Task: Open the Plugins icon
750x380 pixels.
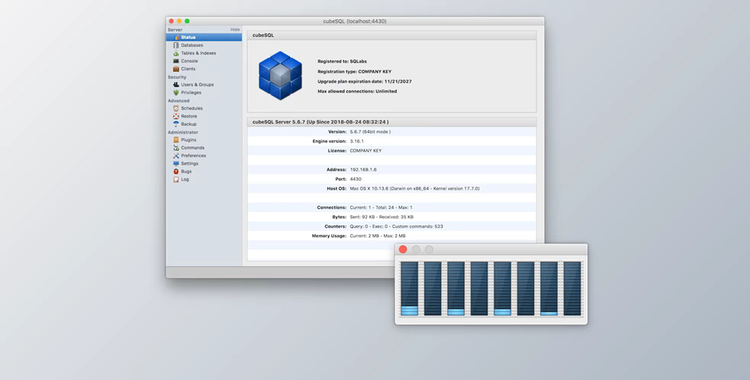Action: pos(176,140)
